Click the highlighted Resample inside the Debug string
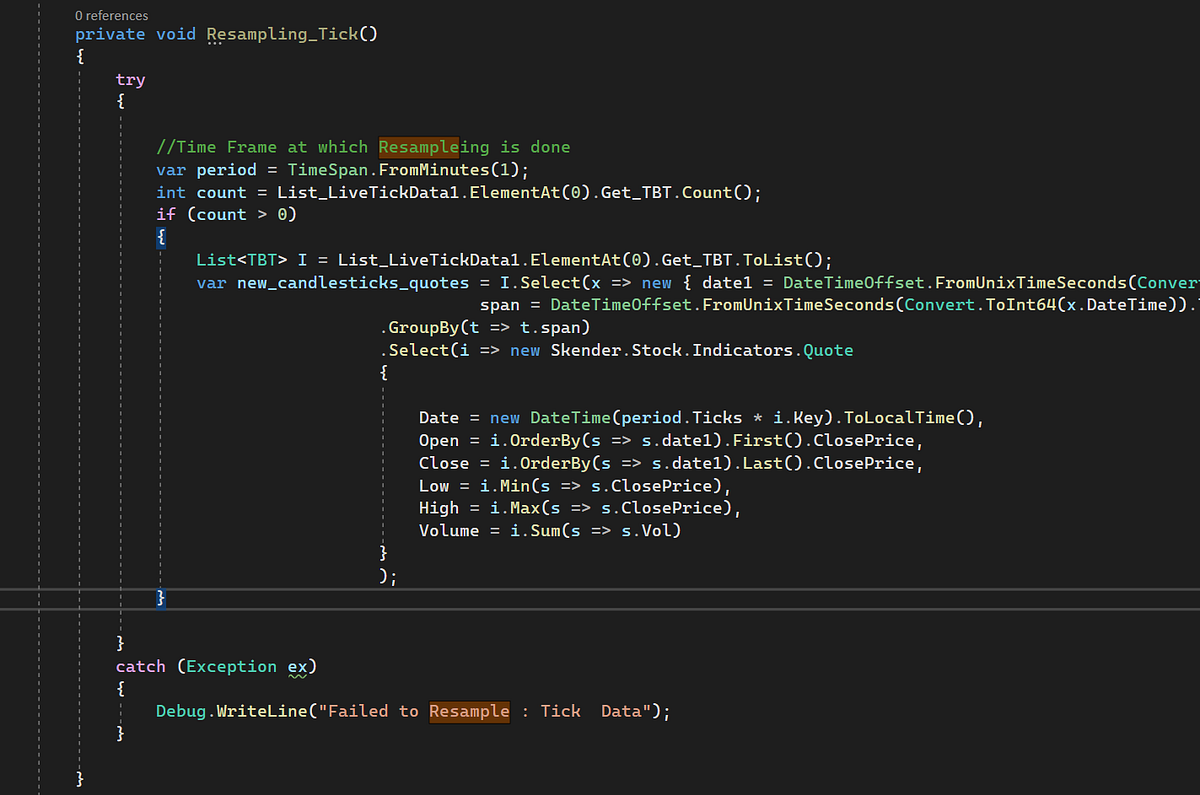 [468, 711]
